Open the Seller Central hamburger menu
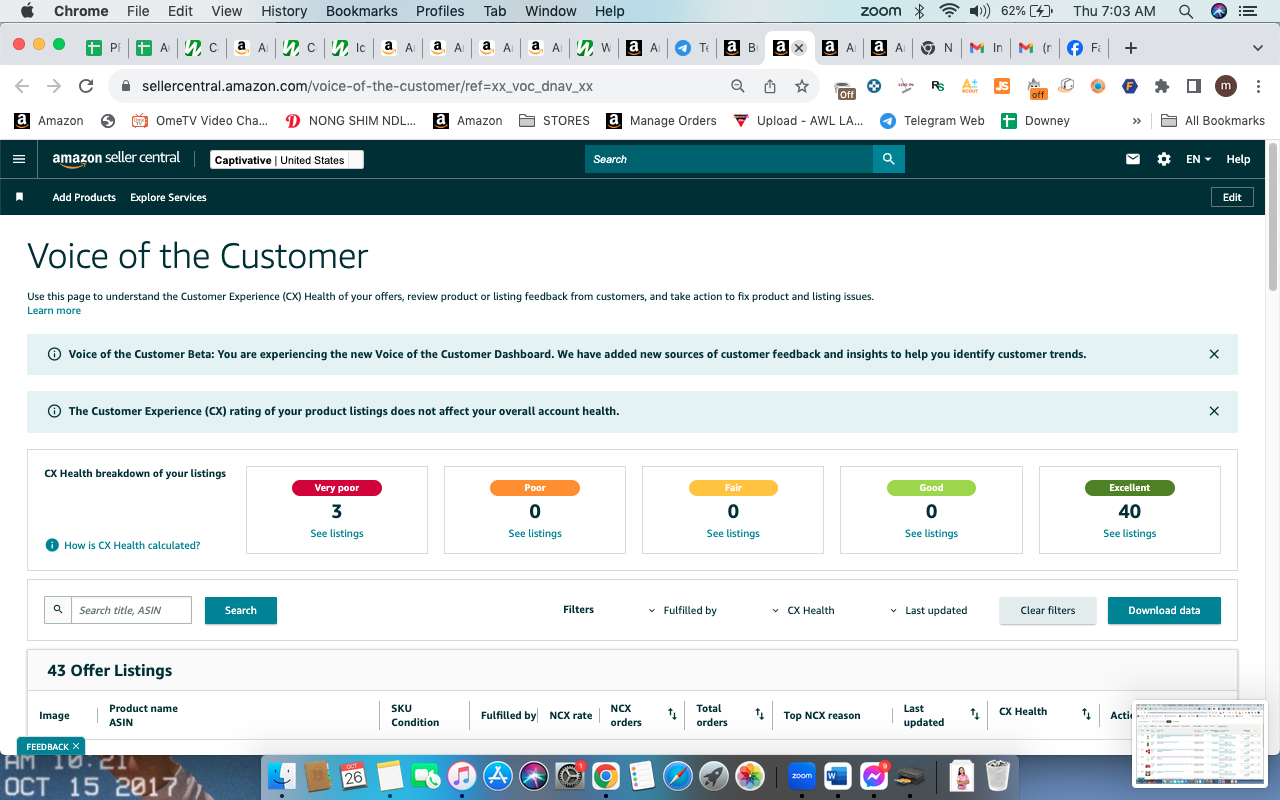1280x800 pixels. [x=18, y=159]
